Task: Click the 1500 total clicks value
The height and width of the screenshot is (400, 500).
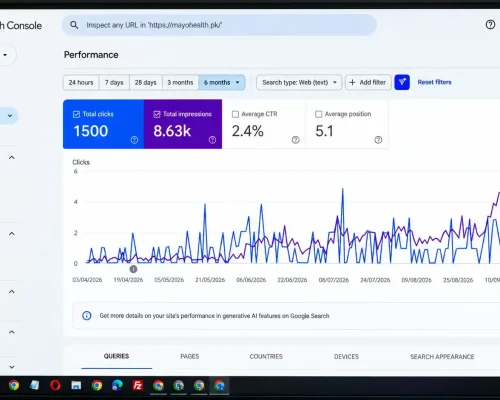Action: (91, 131)
